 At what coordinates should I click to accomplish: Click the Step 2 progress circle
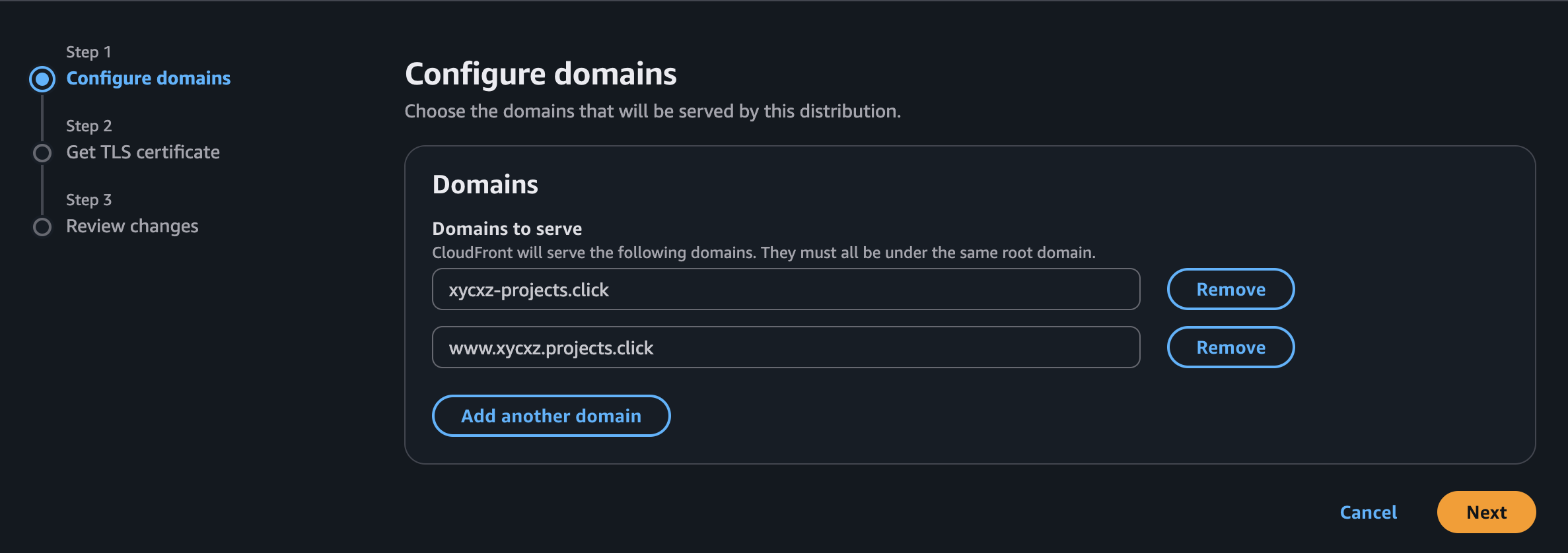pos(42,152)
